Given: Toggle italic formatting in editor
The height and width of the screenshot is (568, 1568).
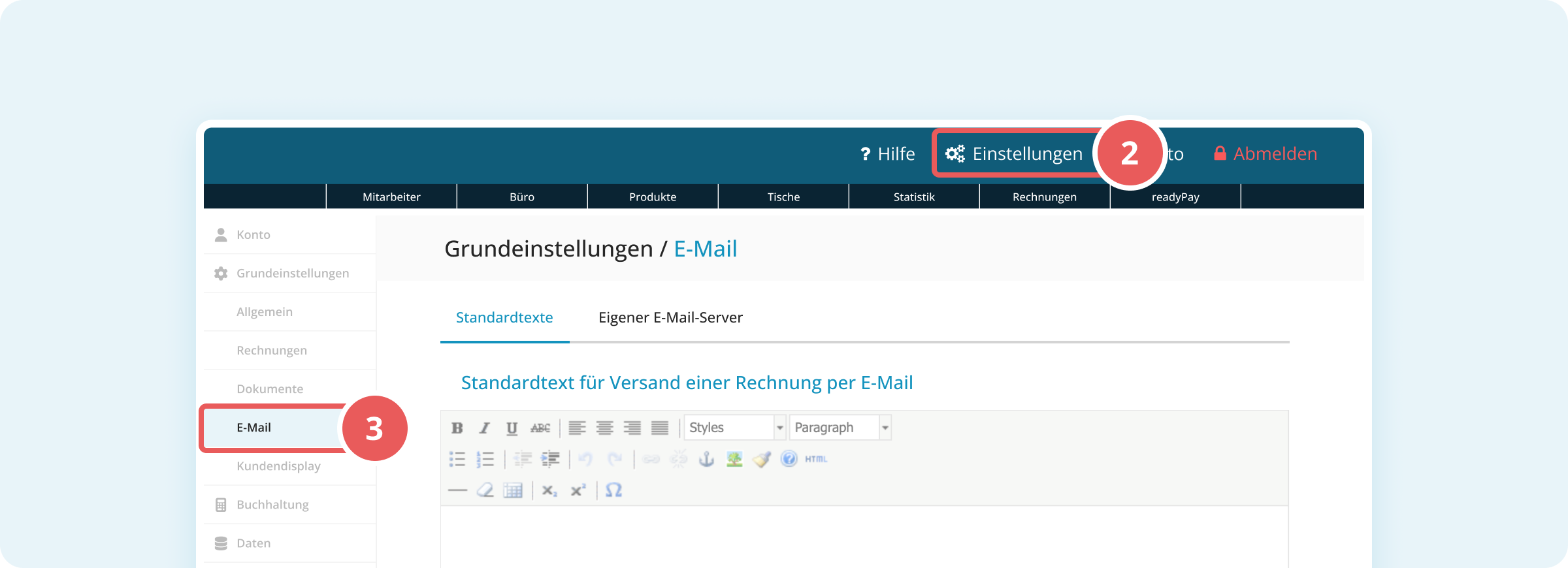Looking at the screenshot, I should click(484, 428).
